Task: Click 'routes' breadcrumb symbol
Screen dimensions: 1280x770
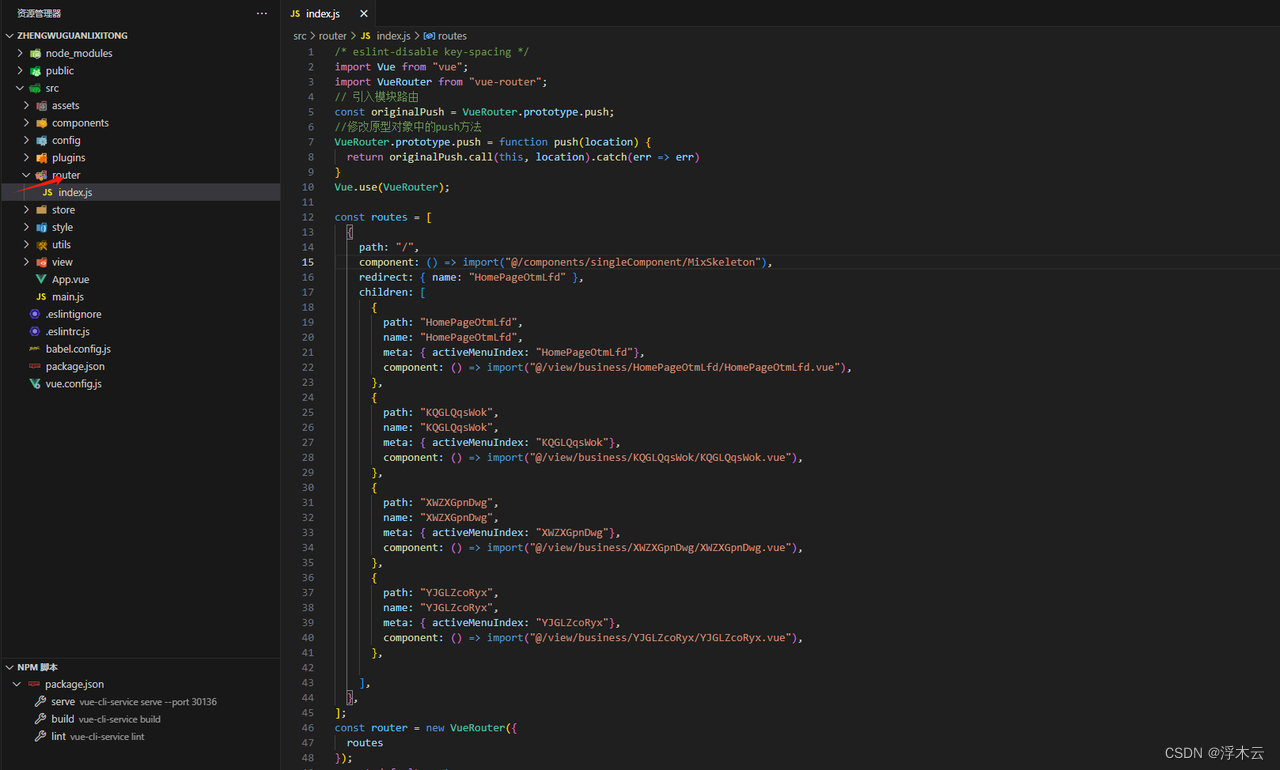Action: (452, 36)
